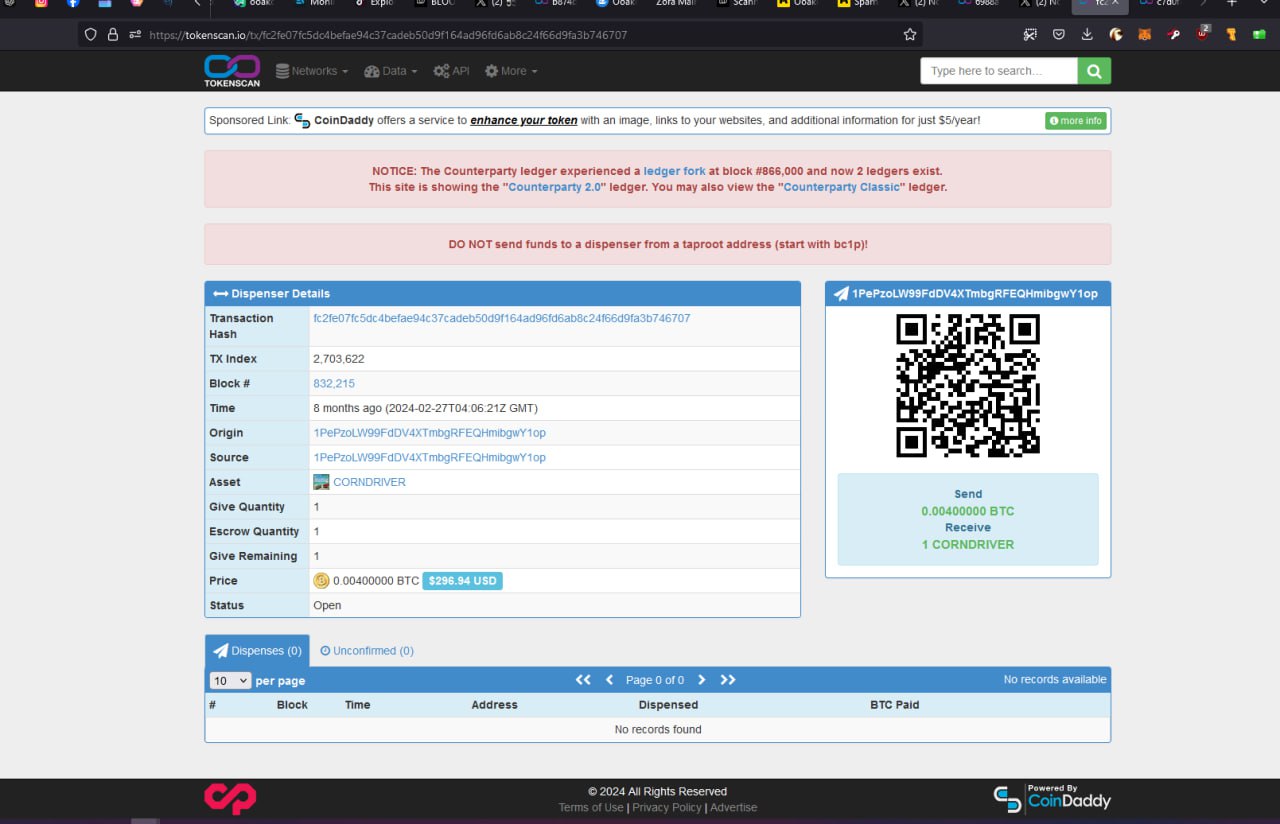Open the Downloads arrow icon
This screenshot has height=824, width=1280.
click(x=1087, y=34)
